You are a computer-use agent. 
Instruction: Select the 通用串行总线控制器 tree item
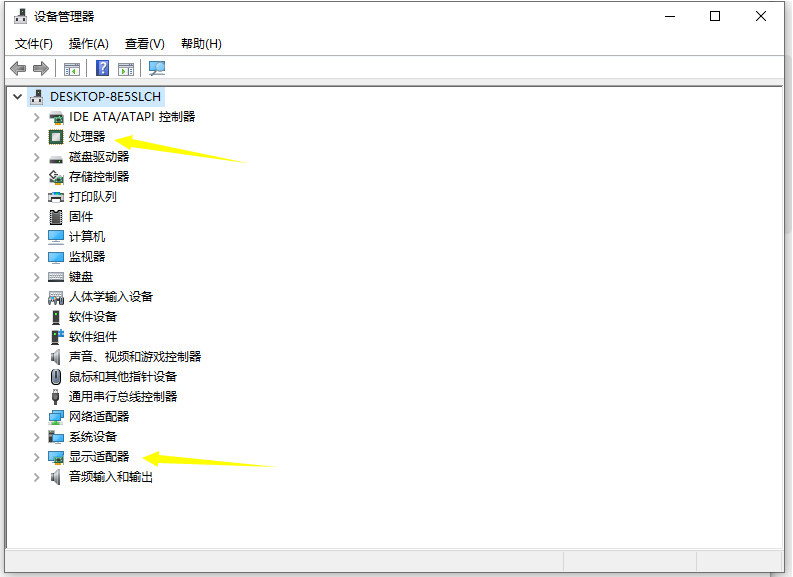click(123, 397)
